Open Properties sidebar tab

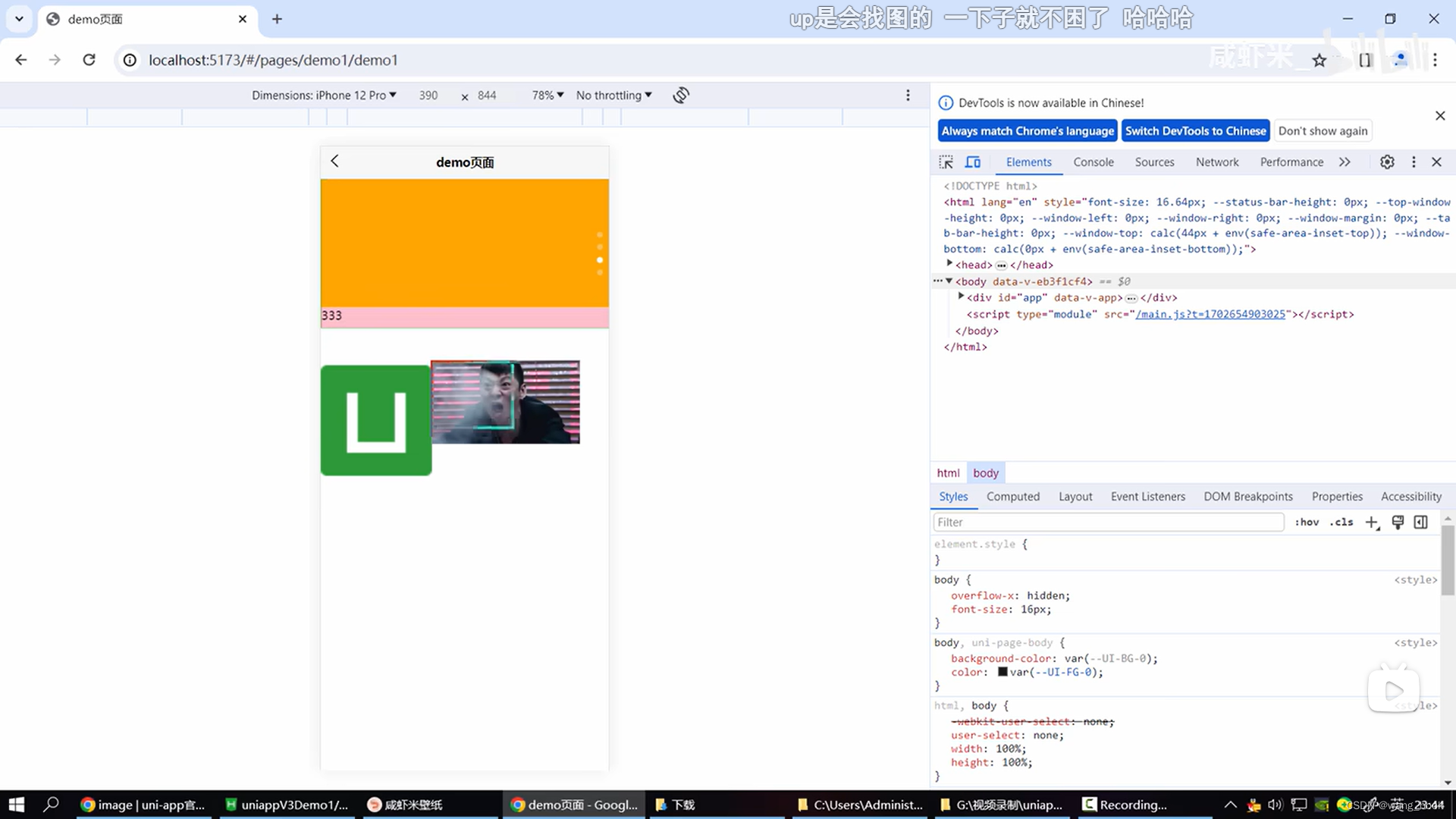pos(1337,496)
